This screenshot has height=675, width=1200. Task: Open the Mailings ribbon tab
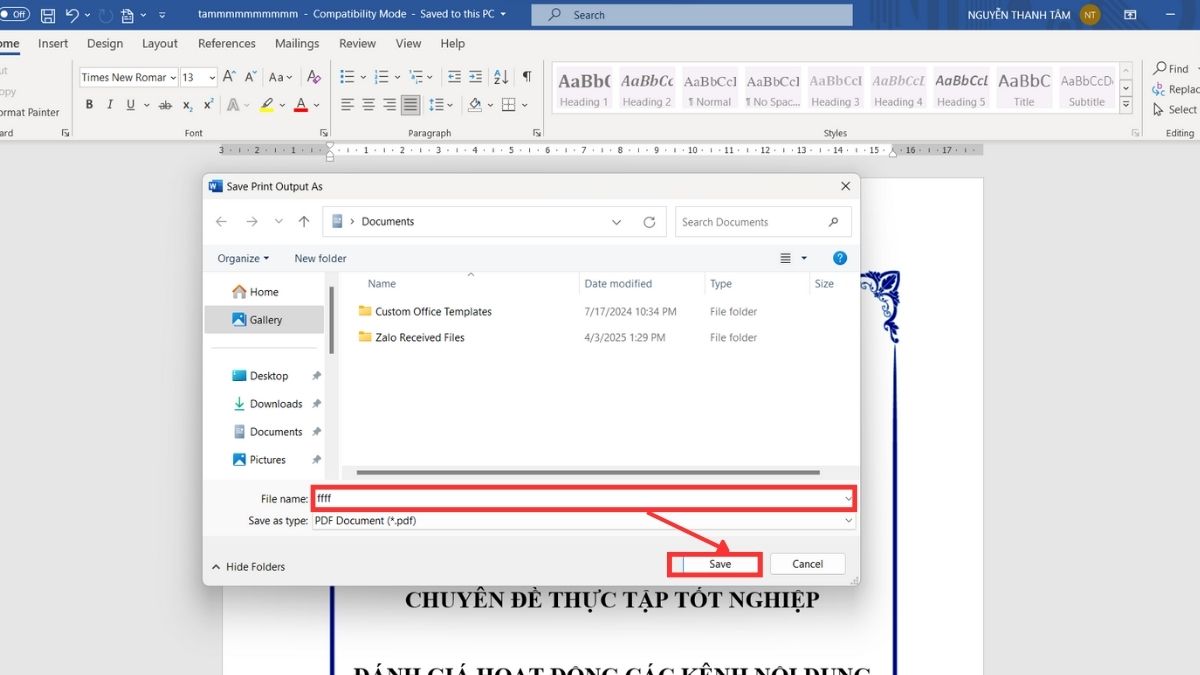tap(297, 44)
